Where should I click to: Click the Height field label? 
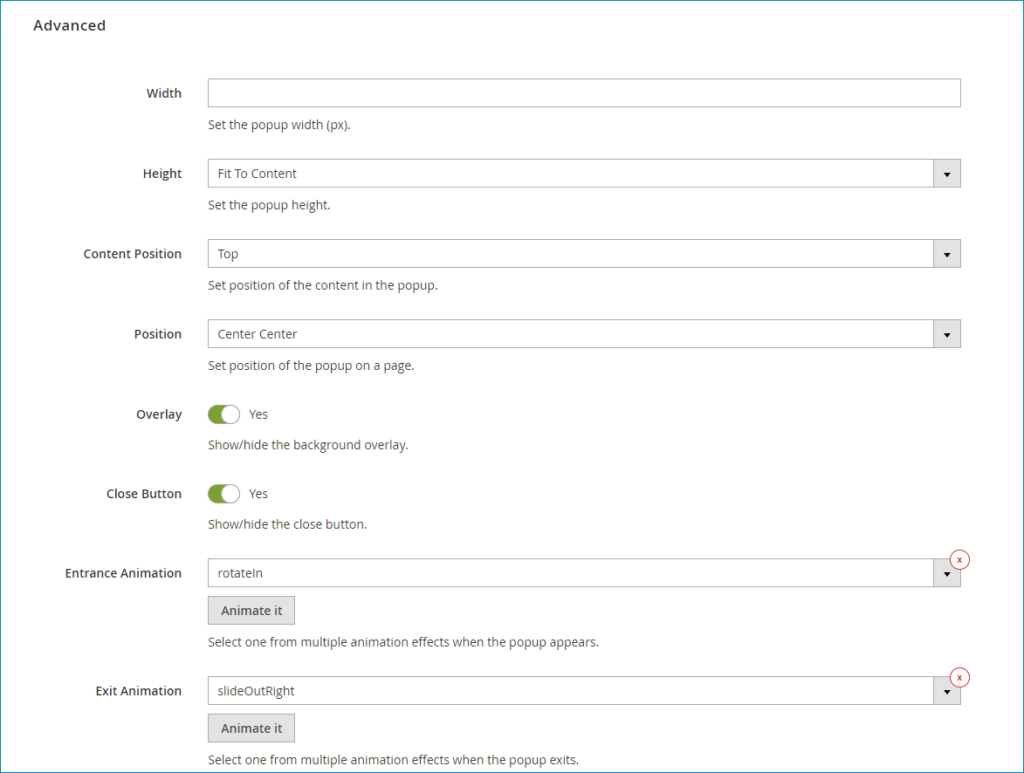163,174
